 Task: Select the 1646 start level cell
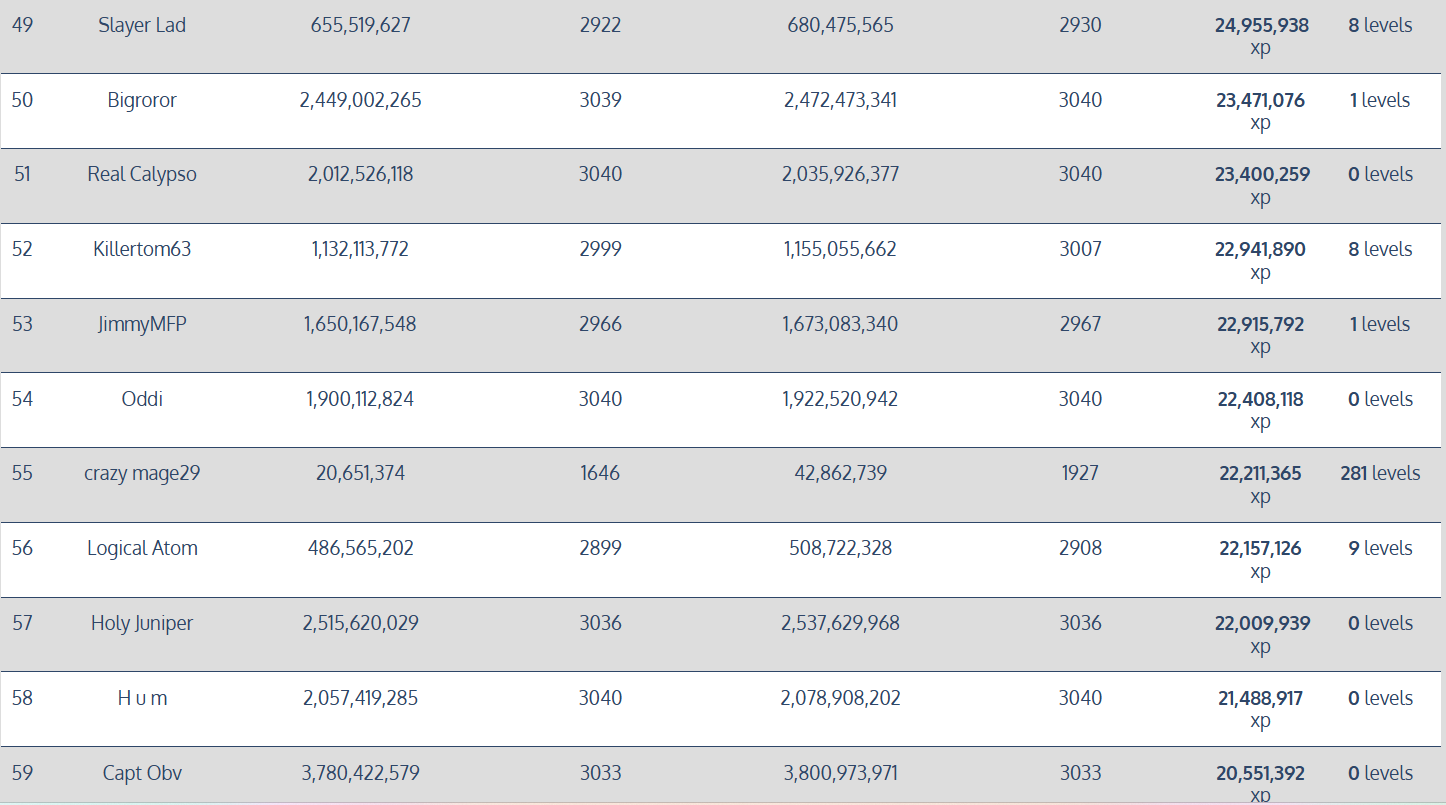600,473
